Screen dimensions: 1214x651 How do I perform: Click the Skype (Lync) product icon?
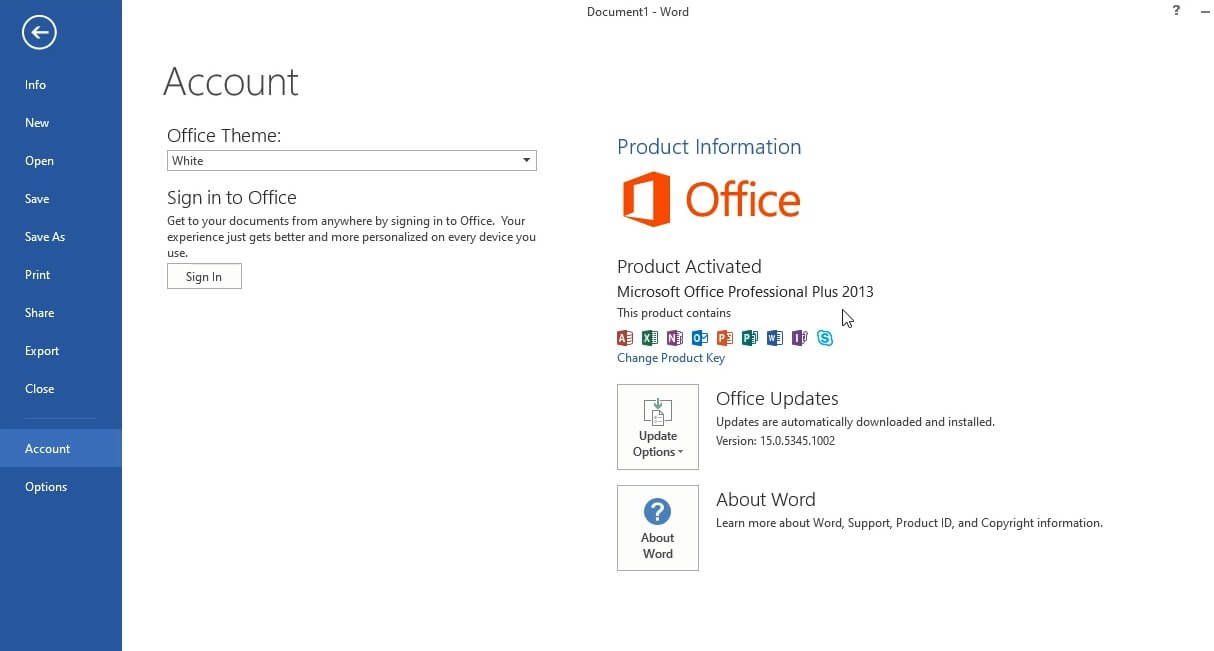coord(824,338)
